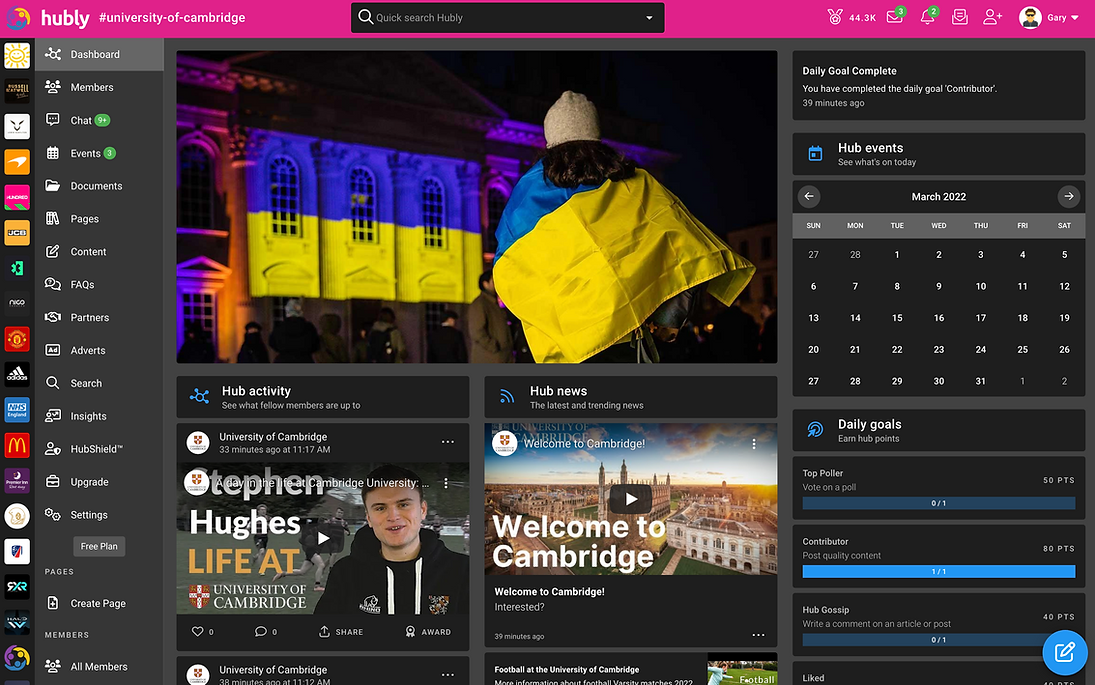Click the Contributor progress bar

(939, 571)
